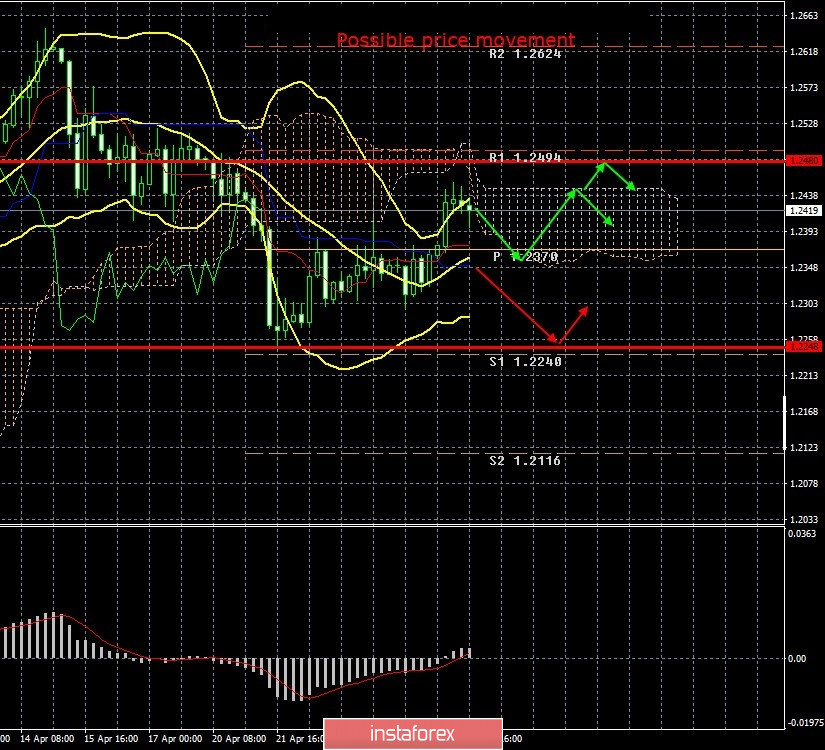Click the 1.2393 price axis value

pos(804,232)
